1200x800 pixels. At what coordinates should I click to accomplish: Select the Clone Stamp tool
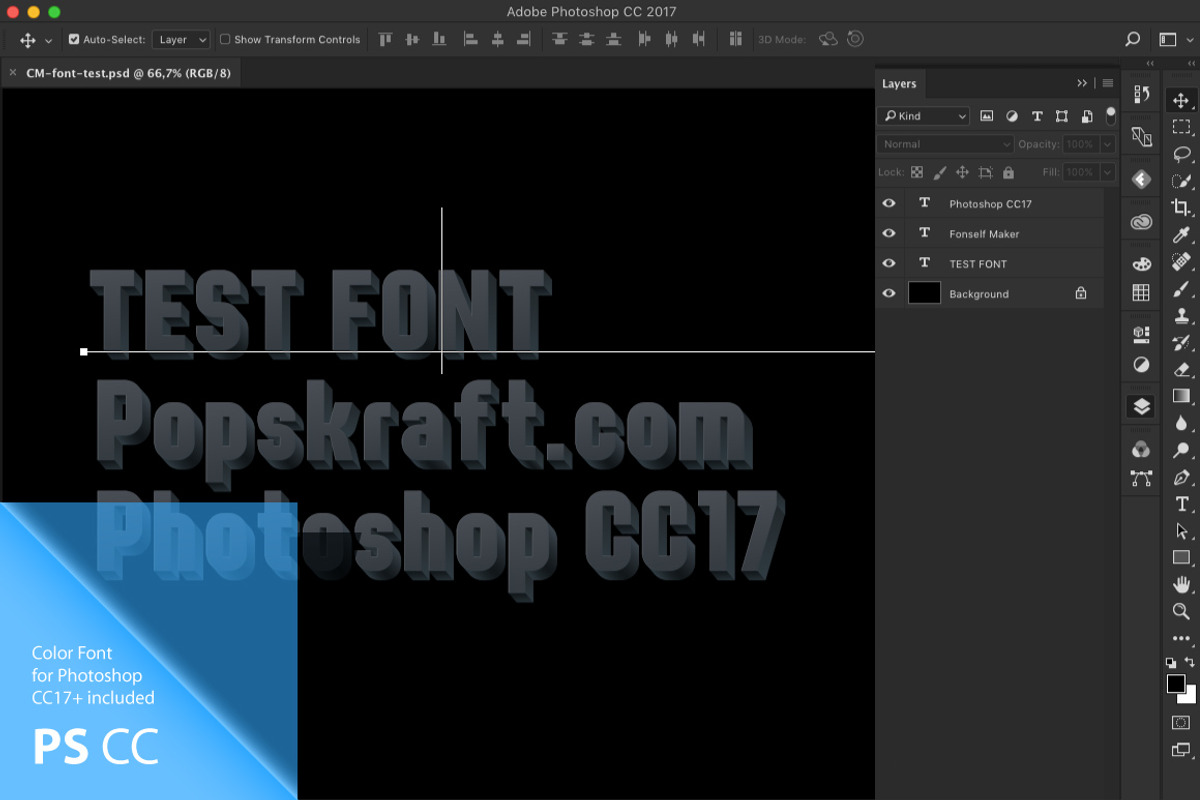[1181, 316]
